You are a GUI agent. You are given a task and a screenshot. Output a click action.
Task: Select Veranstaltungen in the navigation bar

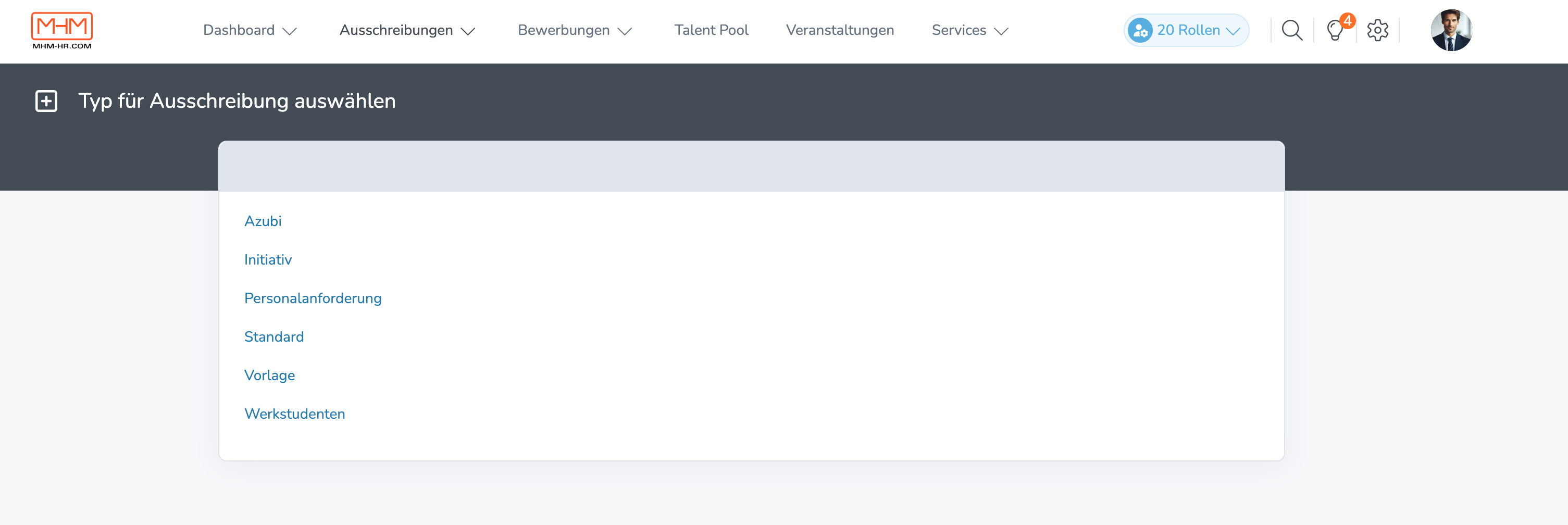(x=841, y=30)
